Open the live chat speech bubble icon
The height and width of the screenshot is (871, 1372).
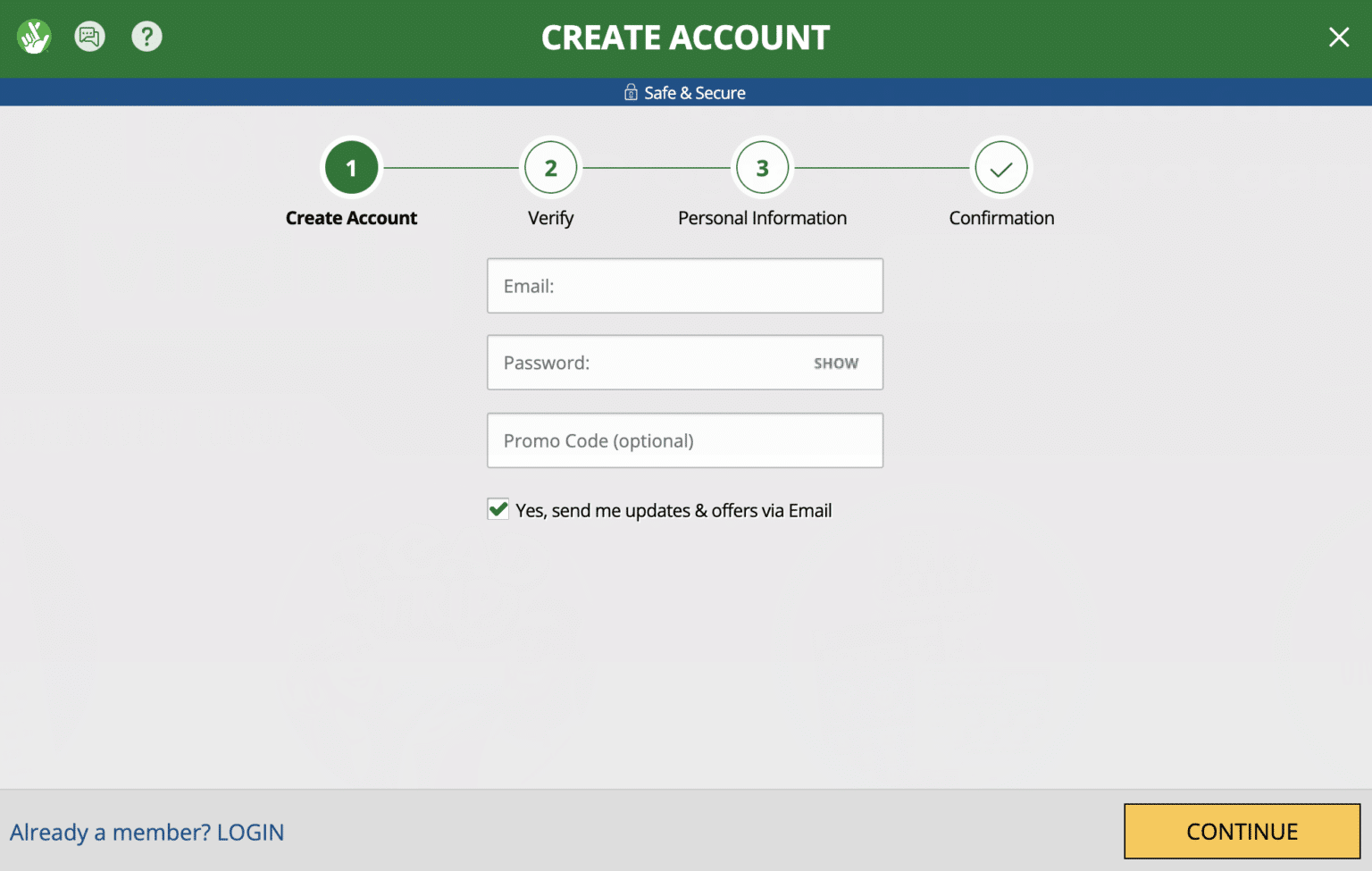(89, 37)
